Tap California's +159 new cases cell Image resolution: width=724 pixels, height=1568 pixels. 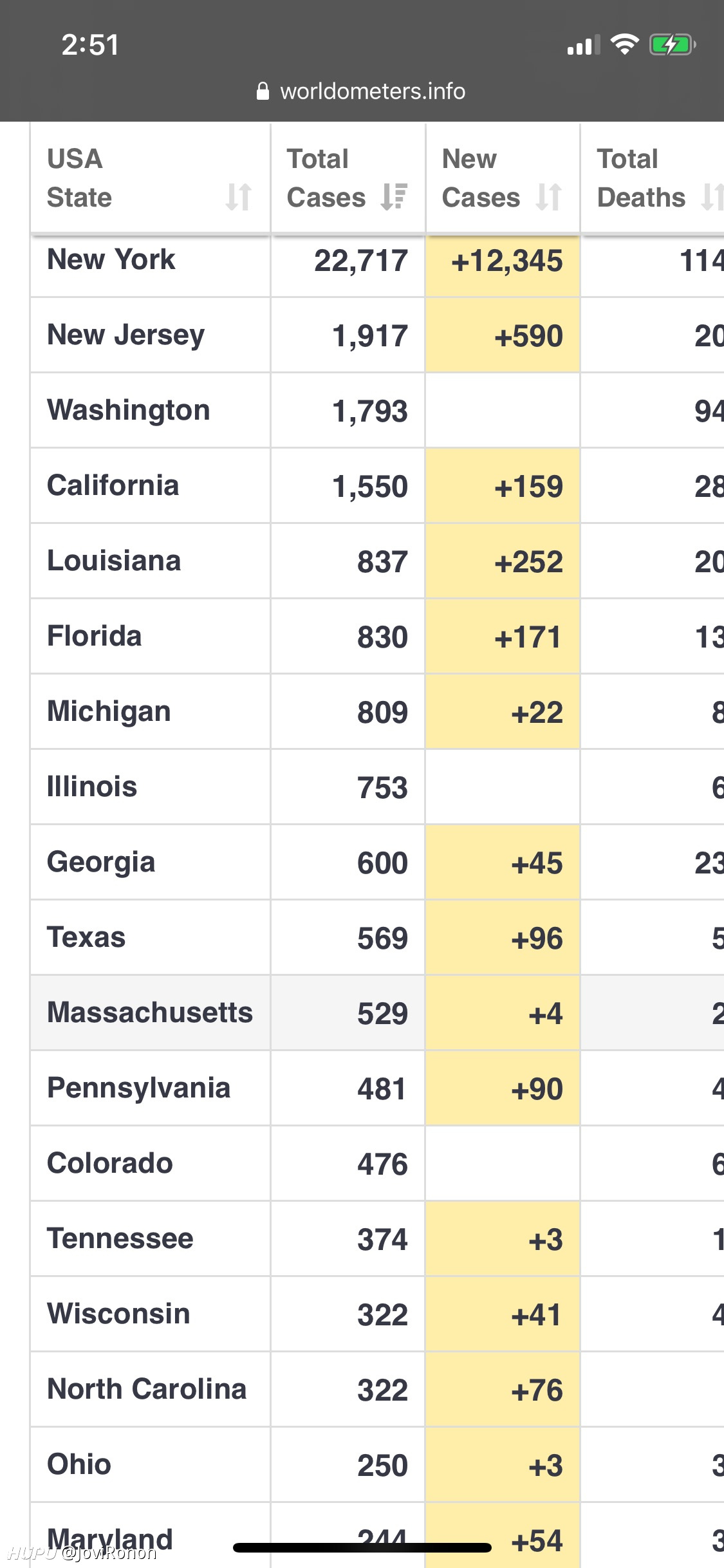pyautogui.click(x=503, y=486)
